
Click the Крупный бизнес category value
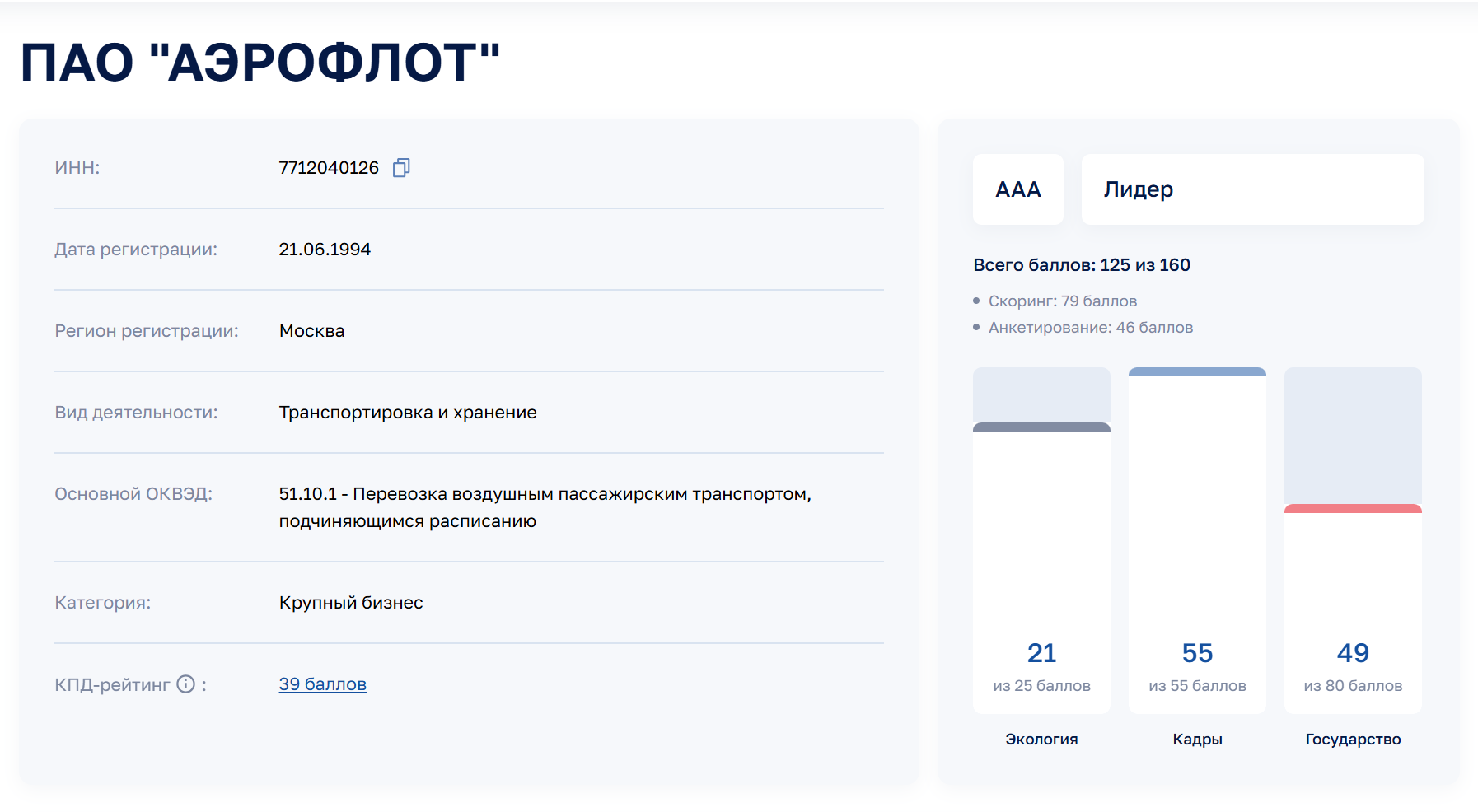coord(351,603)
